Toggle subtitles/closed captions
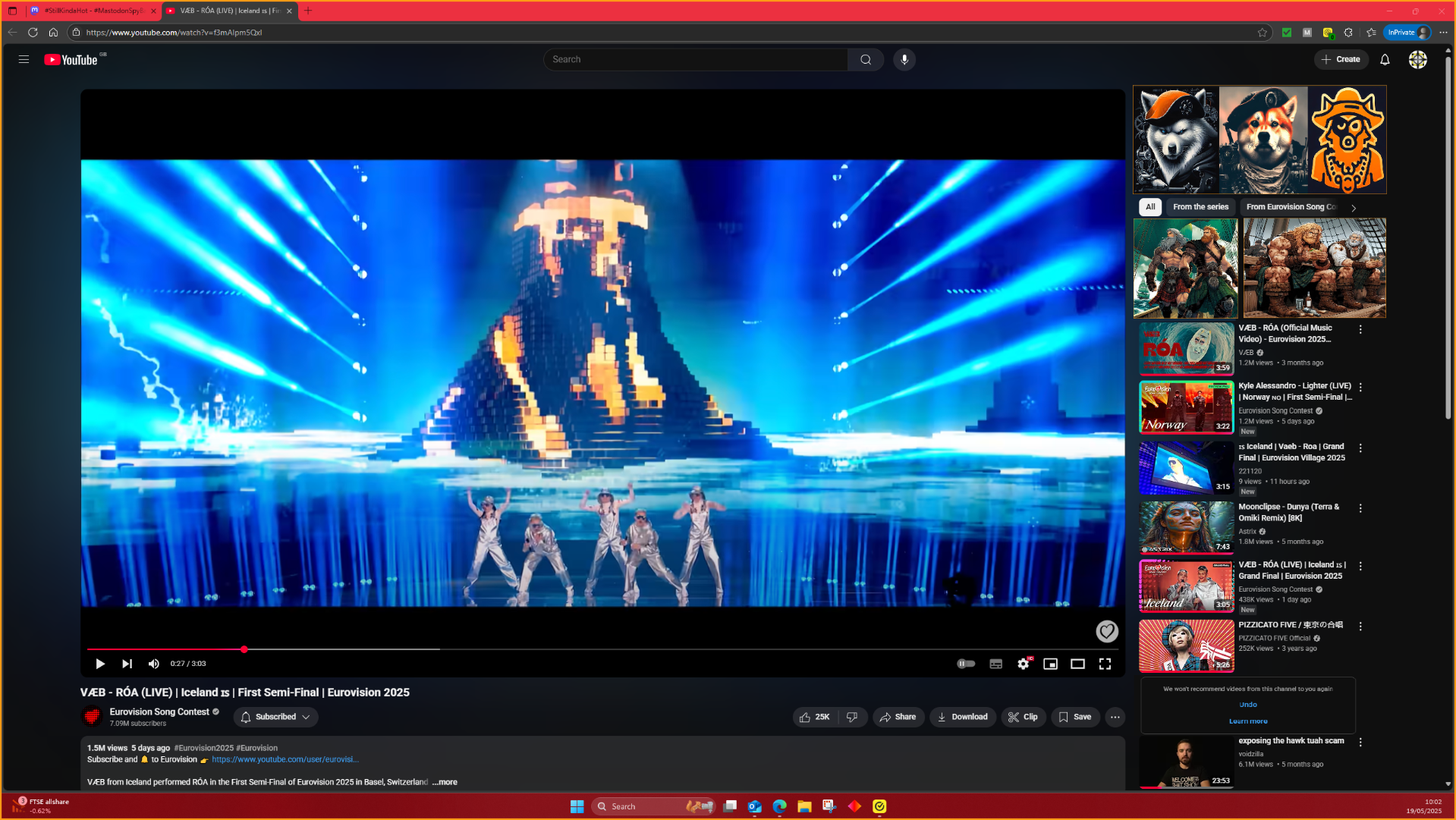The height and width of the screenshot is (820, 1456). point(996,664)
